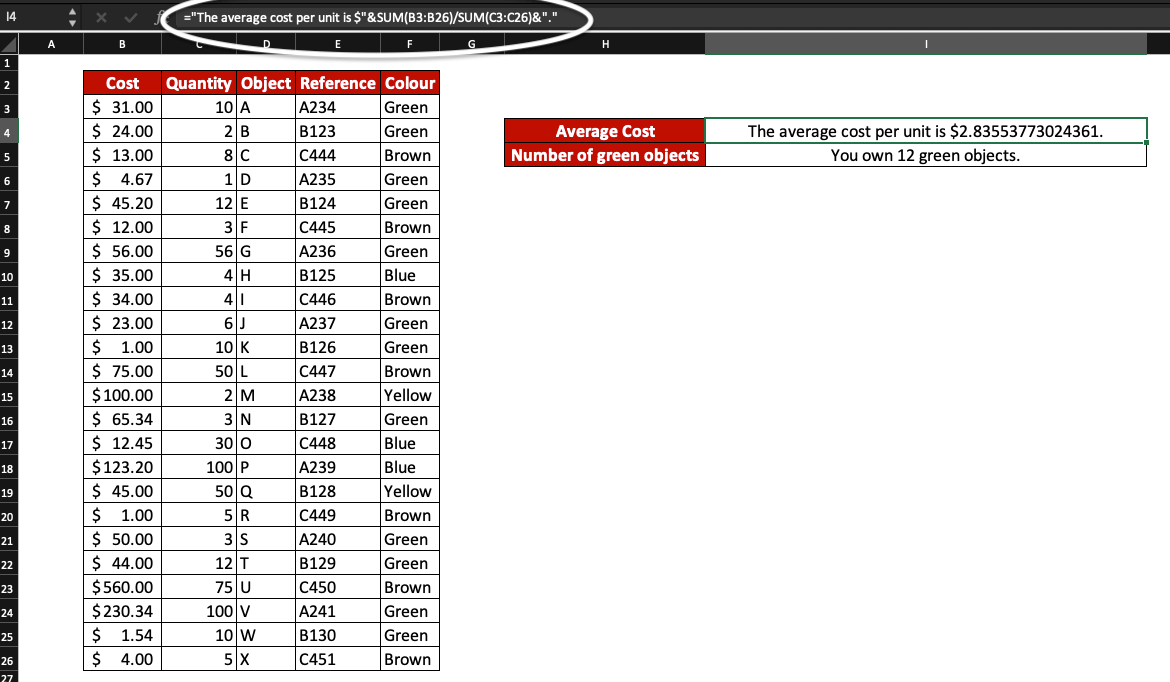Click the Cost column header cell

(122, 83)
